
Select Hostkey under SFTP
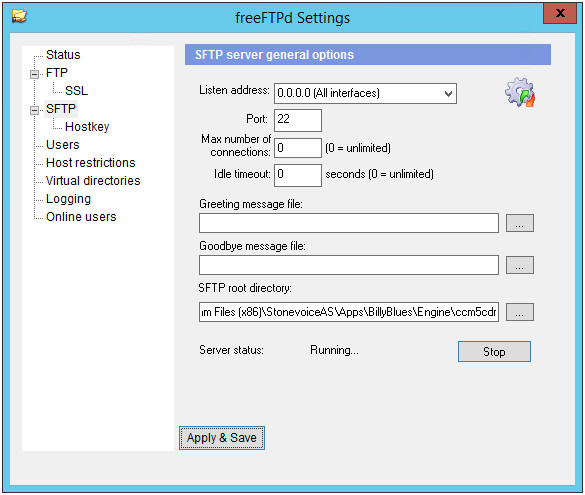[87, 127]
